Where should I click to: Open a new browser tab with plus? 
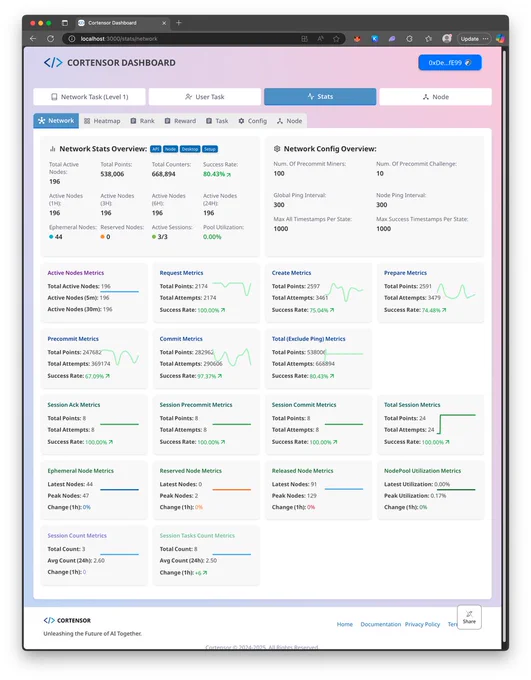tap(179, 23)
